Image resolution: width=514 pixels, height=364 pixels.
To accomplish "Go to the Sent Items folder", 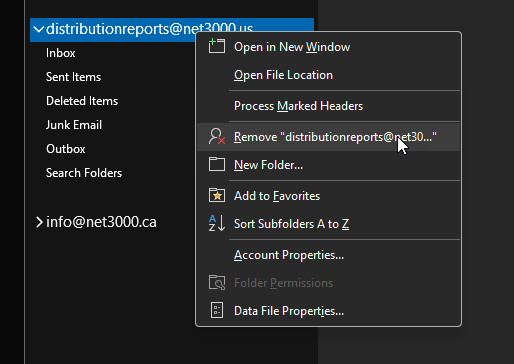I will [x=73, y=77].
